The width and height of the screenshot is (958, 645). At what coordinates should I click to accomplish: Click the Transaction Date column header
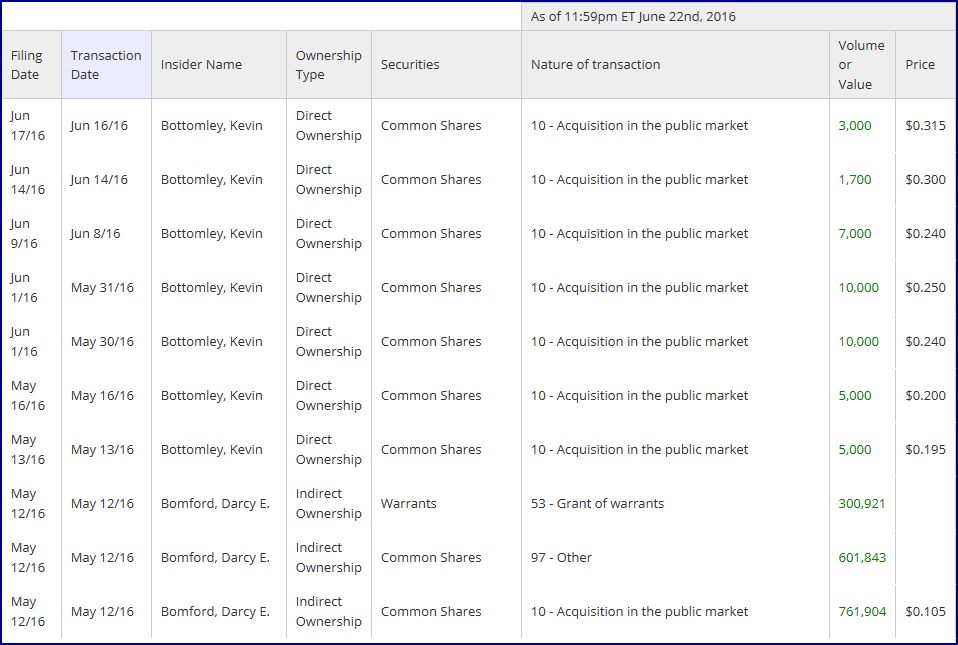[105, 65]
